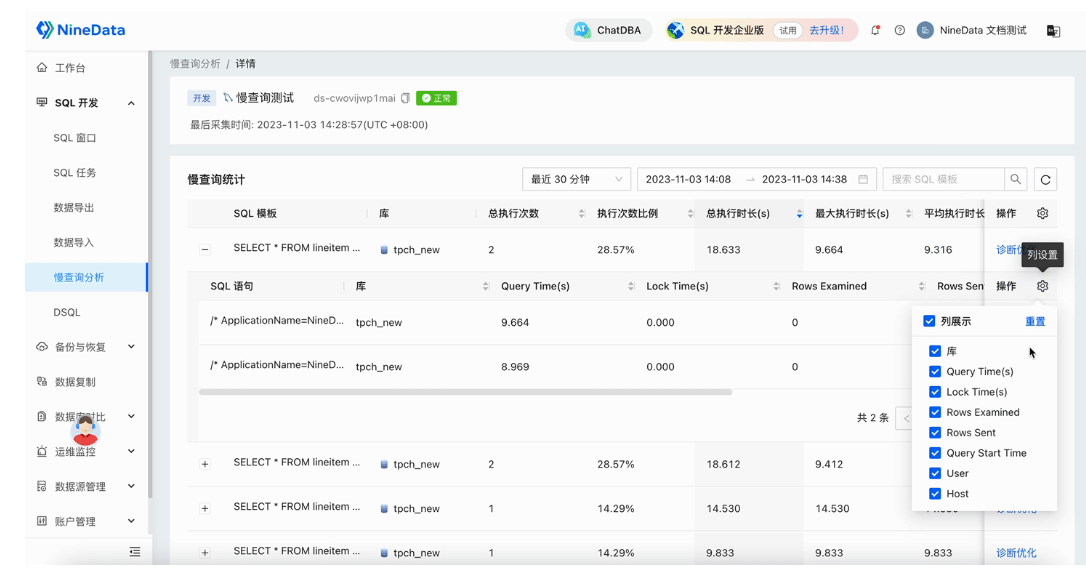This screenshot has height=569, width=1086.
Task: Copy the datasource ID ds-cwovijwp1mai
Action: pos(405,98)
